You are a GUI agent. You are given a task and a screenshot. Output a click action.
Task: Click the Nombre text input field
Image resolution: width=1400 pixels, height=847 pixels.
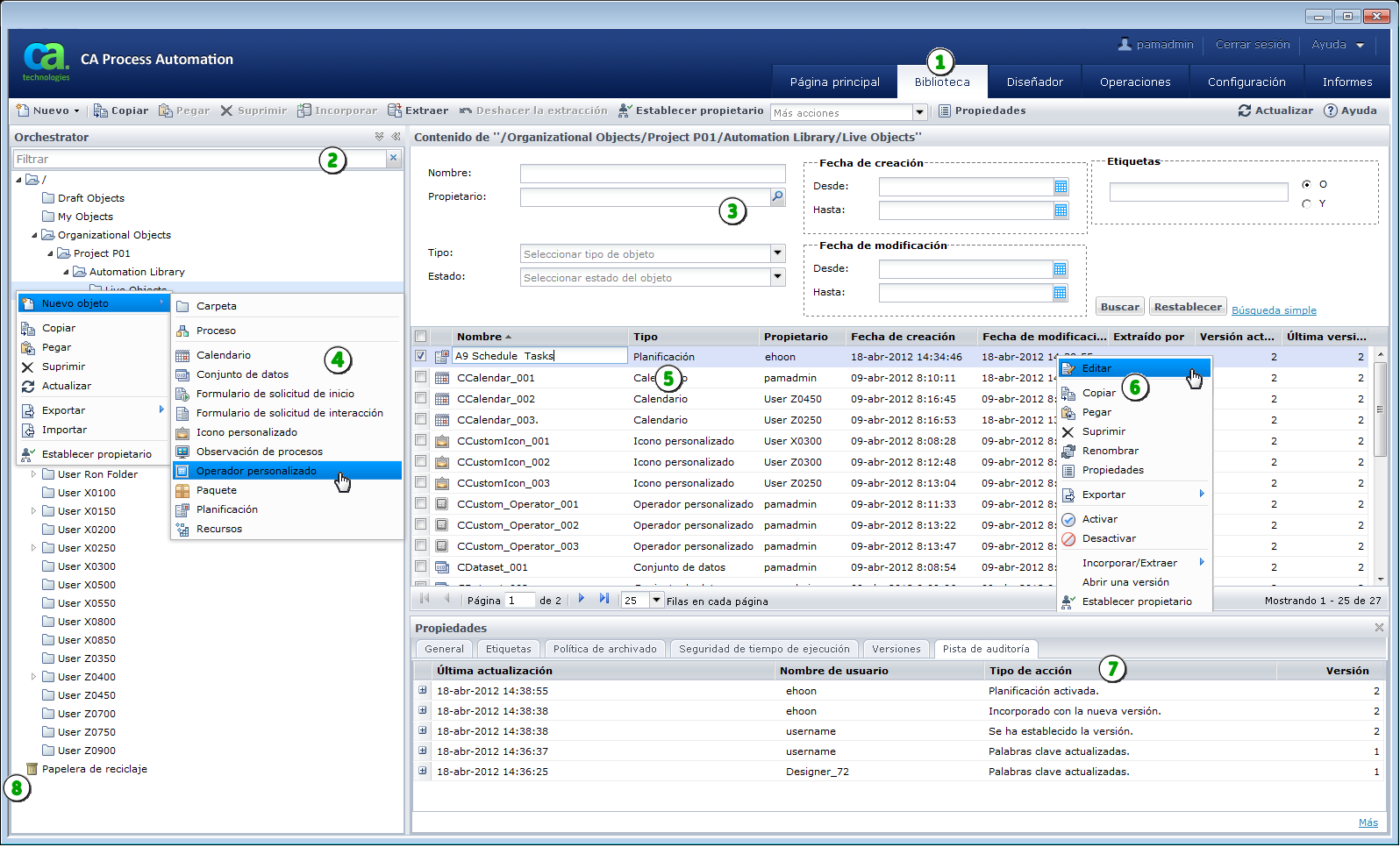tap(652, 174)
